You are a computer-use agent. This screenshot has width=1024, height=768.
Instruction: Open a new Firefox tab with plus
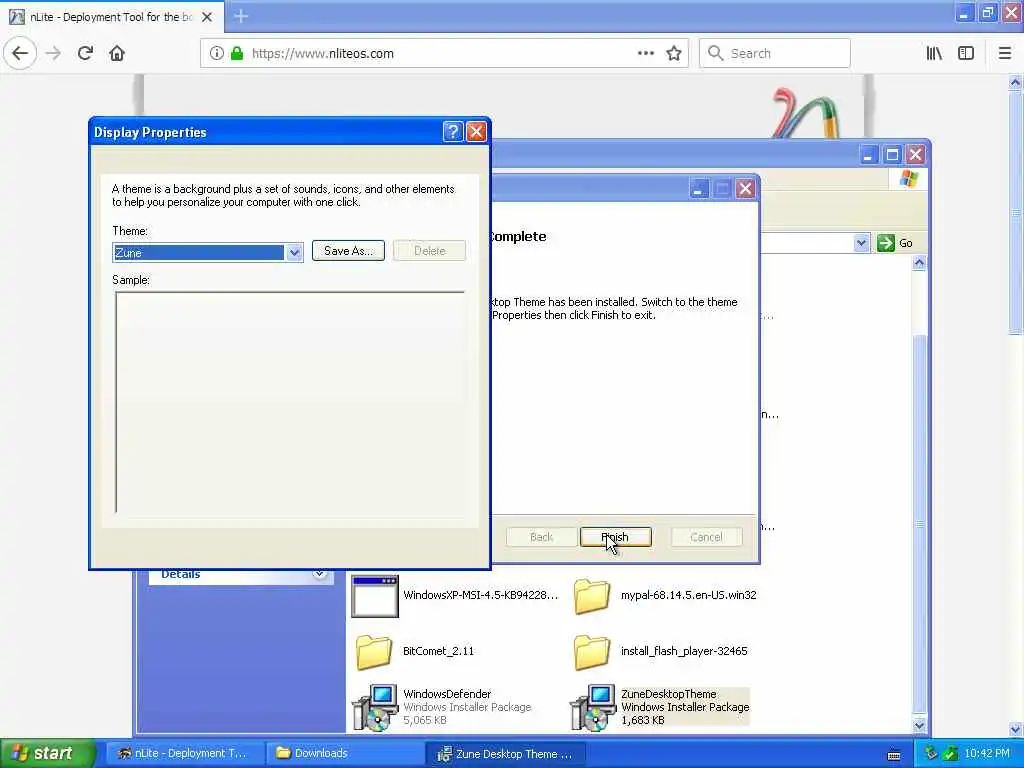coord(241,16)
